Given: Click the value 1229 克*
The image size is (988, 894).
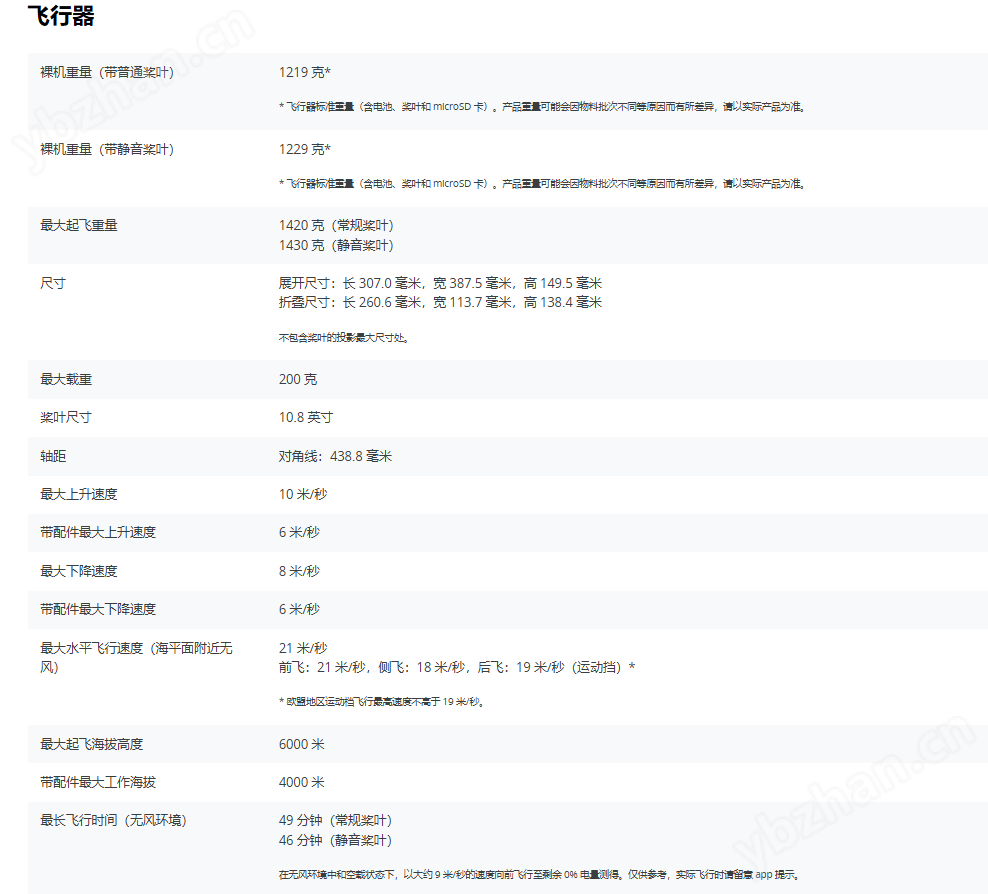Looking at the screenshot, I should [x=303, y=150].
